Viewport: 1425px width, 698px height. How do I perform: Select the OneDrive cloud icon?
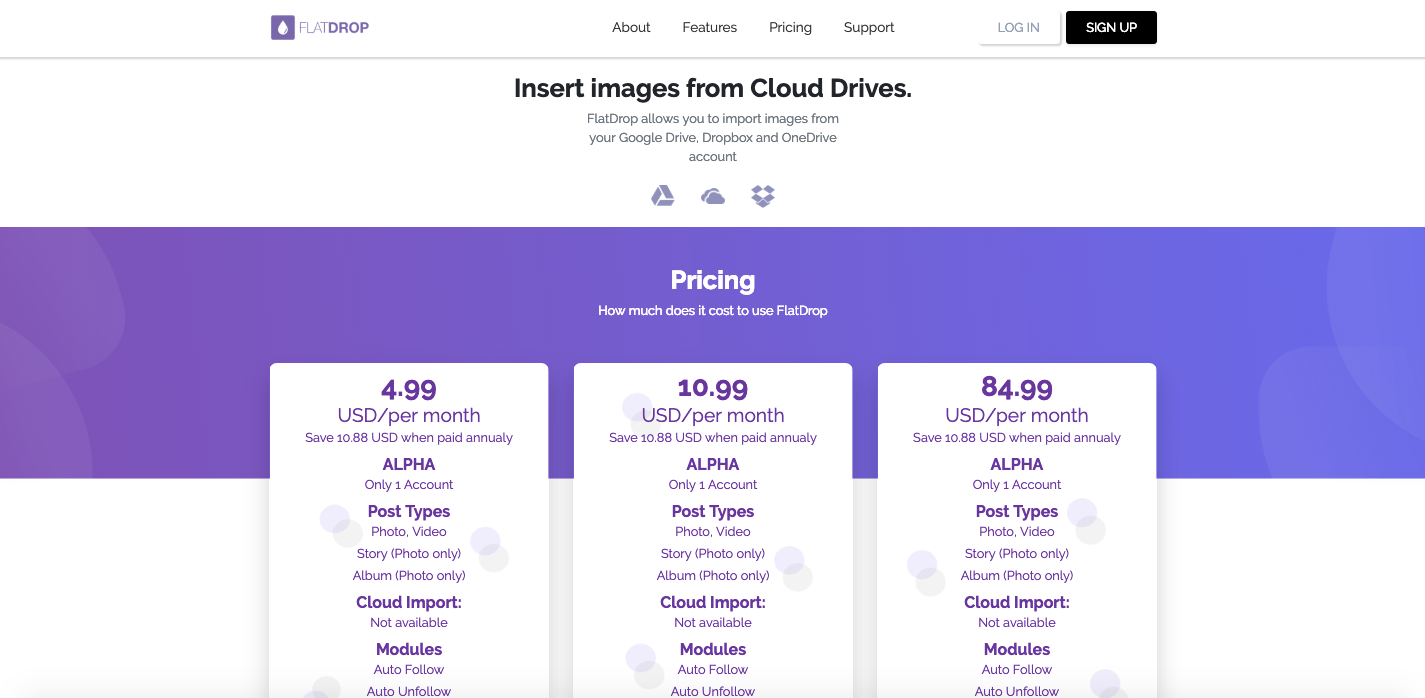[713, 196]
